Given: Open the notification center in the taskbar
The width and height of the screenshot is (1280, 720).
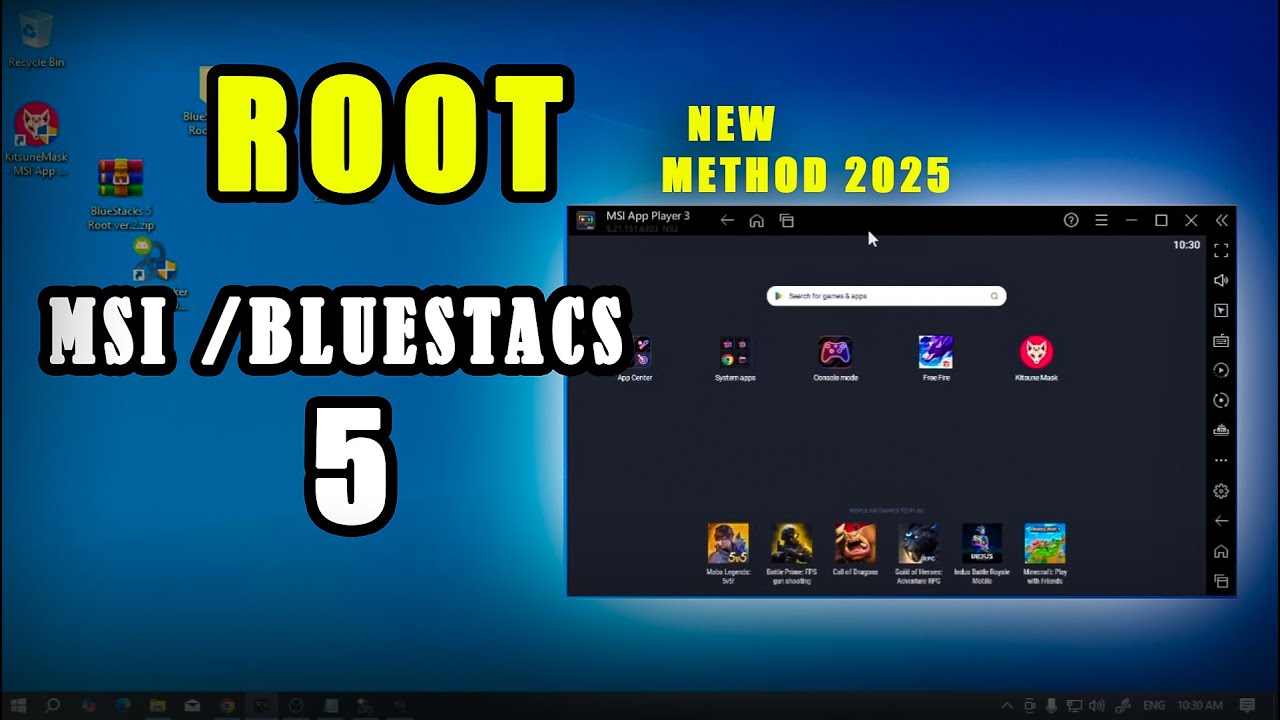Looking at the screenshot, I should [1247, 705].
